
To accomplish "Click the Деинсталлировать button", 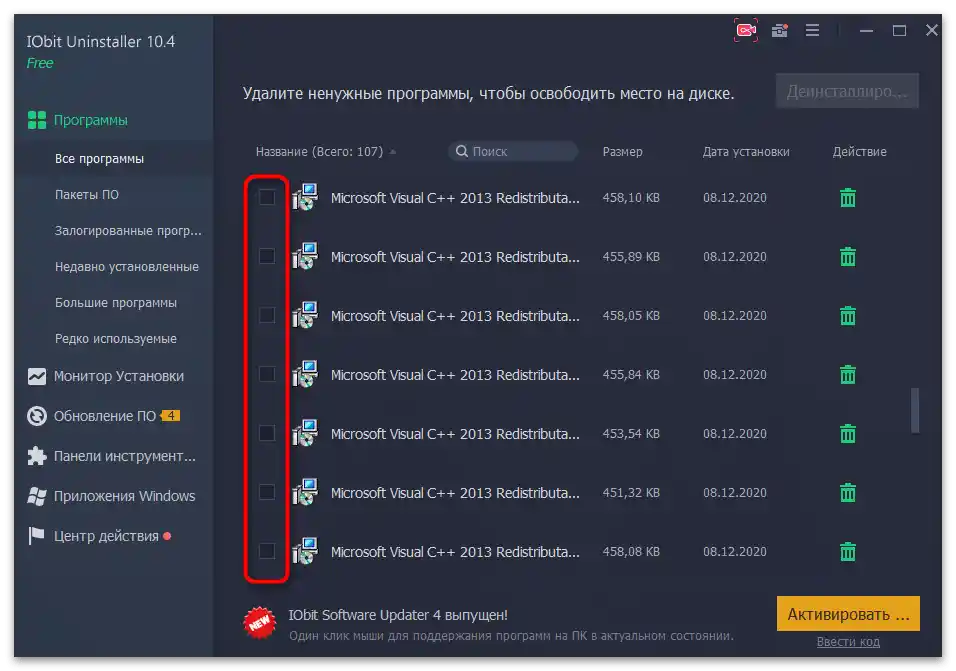I will click(x=847, y=91).
